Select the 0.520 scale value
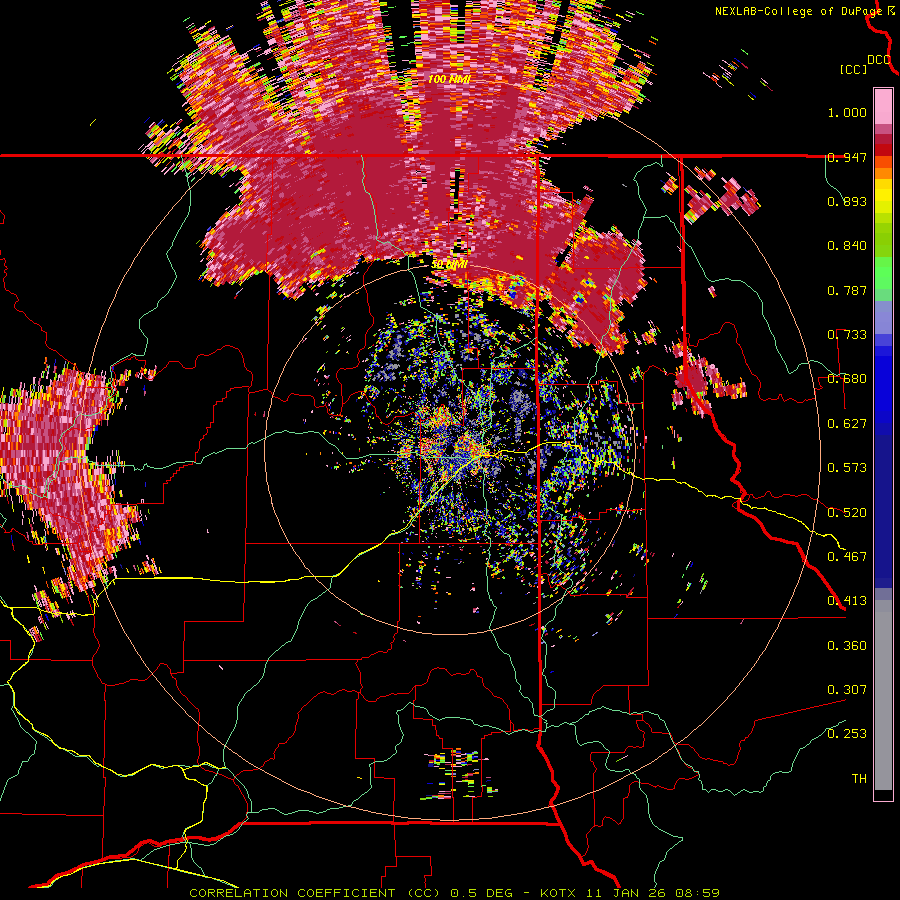Screen dimensions: 900x900 click(x=847, y=512)
